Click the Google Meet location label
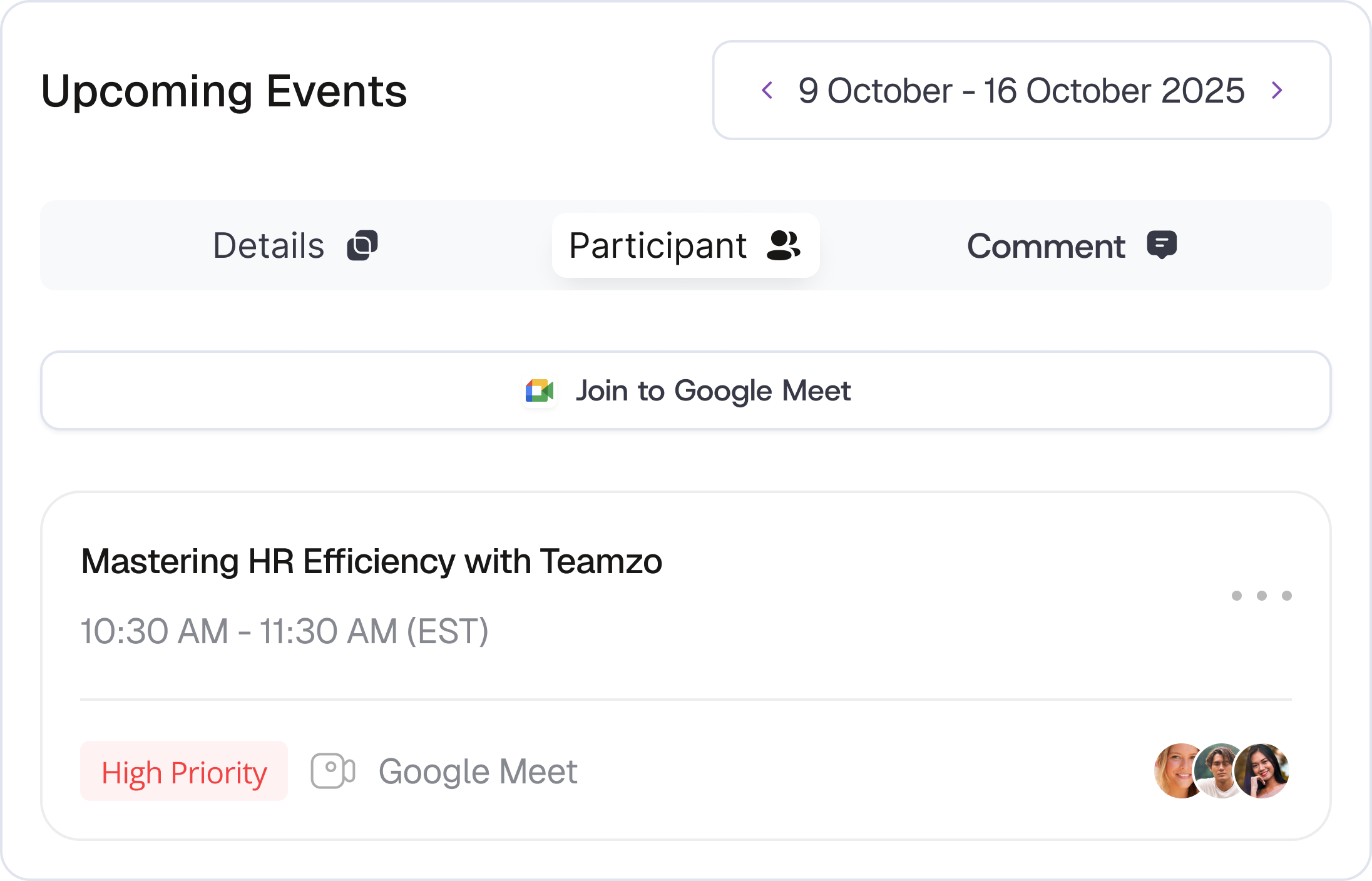This screenshot has width=1372, height=881. 478,772
